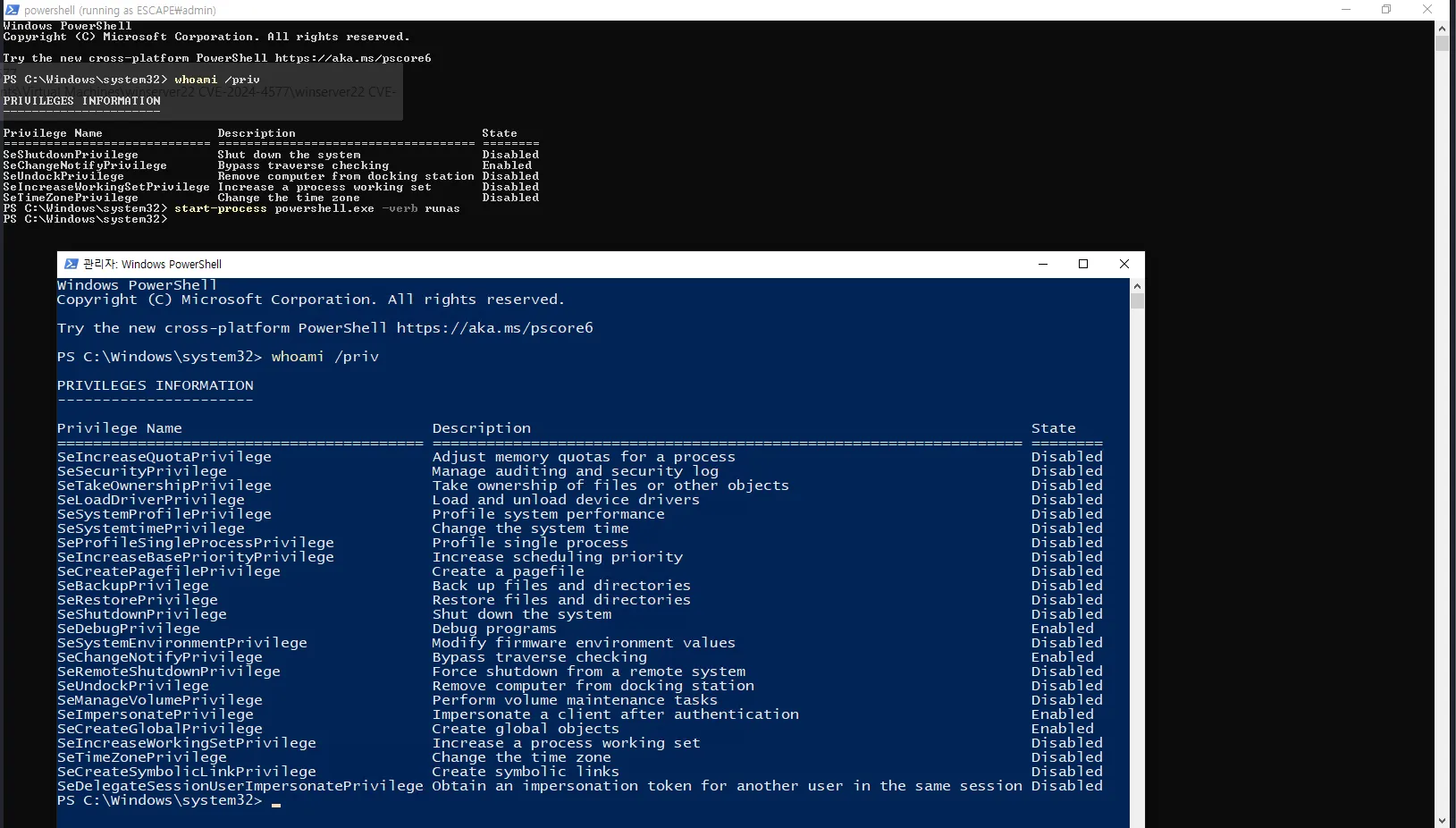Screen dimensions: 1456x828
Task: Click Enabled state of SeDebugPrivilege row
Action: pyautogui.click(x=1063, y=629)
